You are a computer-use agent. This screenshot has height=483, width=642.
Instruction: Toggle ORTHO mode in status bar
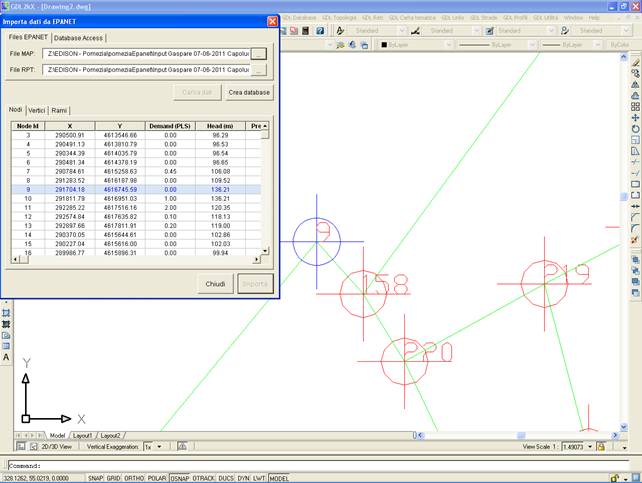tap(133, 478)
